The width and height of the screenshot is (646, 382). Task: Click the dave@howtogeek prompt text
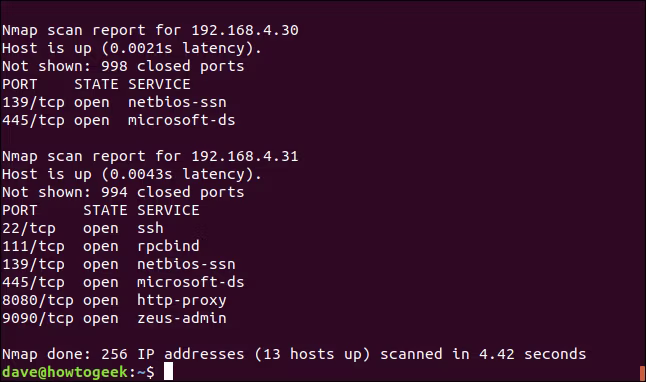tap(65, 373)
